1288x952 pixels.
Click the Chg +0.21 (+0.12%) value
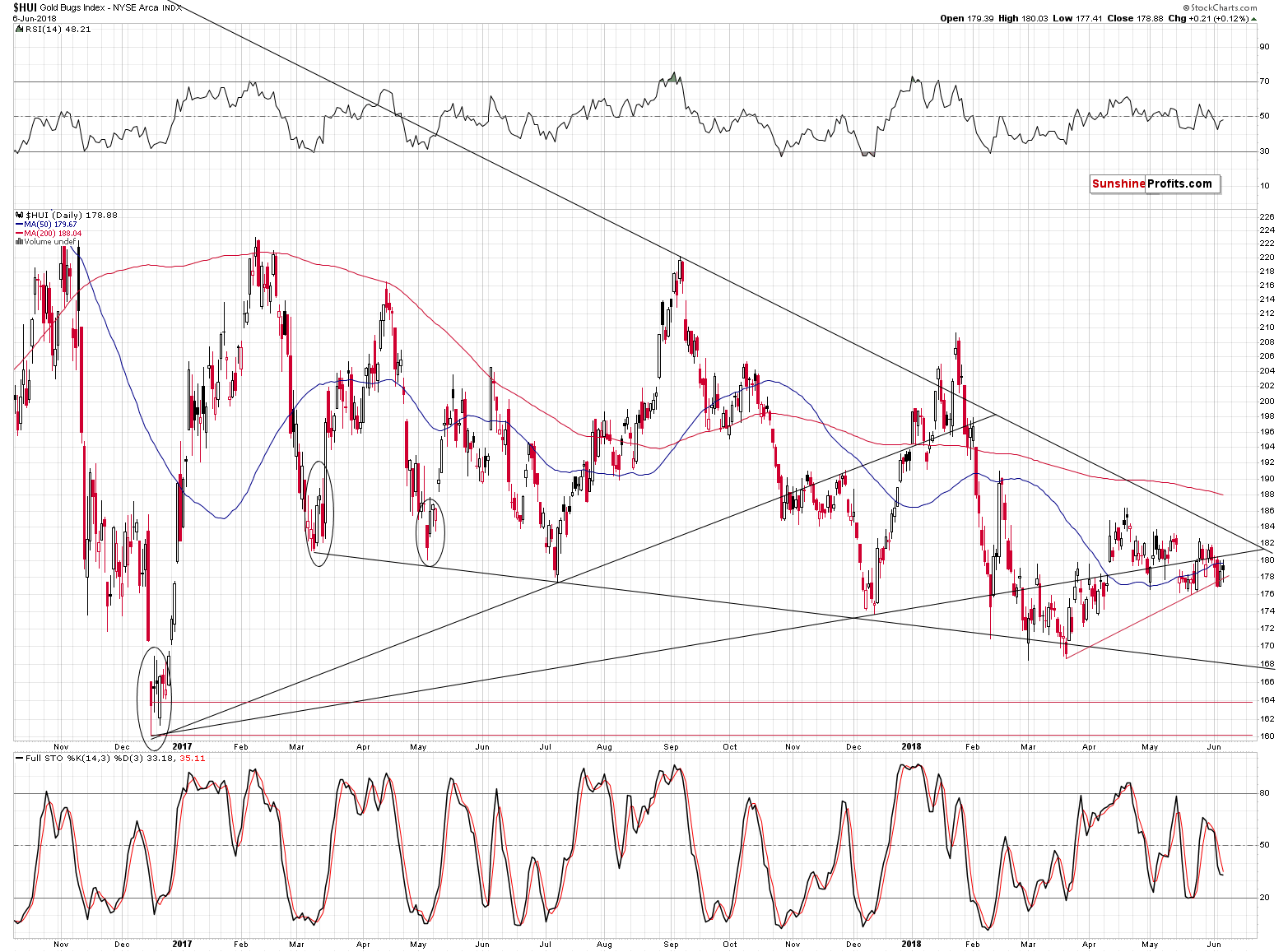pos(1209,19)
